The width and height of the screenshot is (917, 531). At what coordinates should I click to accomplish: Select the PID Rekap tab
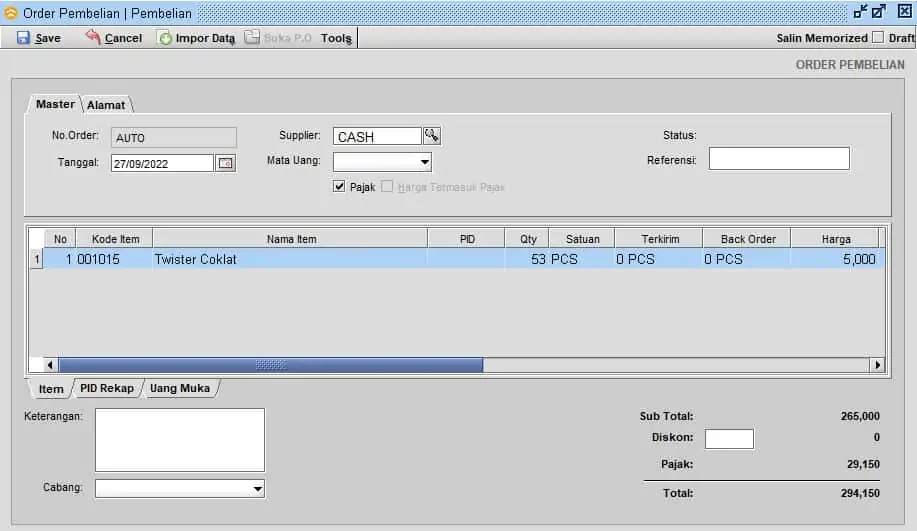tap(107, 388)
